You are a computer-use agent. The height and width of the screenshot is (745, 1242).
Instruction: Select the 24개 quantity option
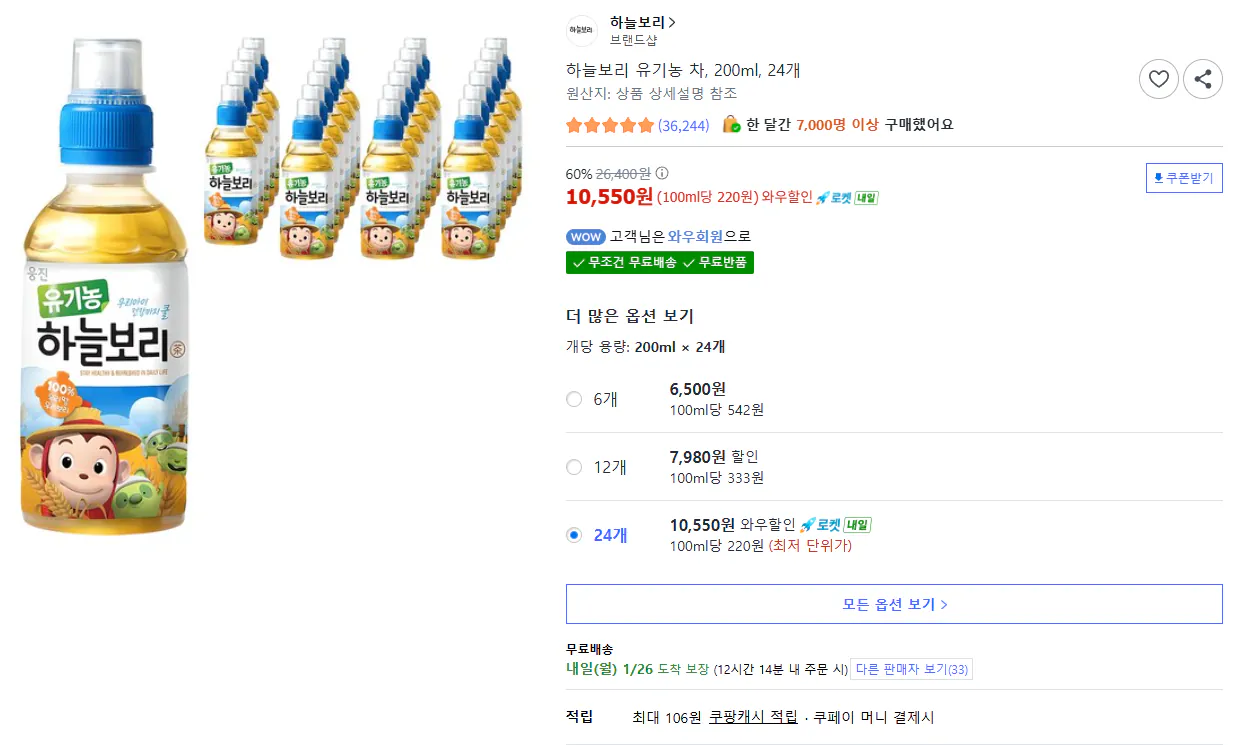pos(573,535)
